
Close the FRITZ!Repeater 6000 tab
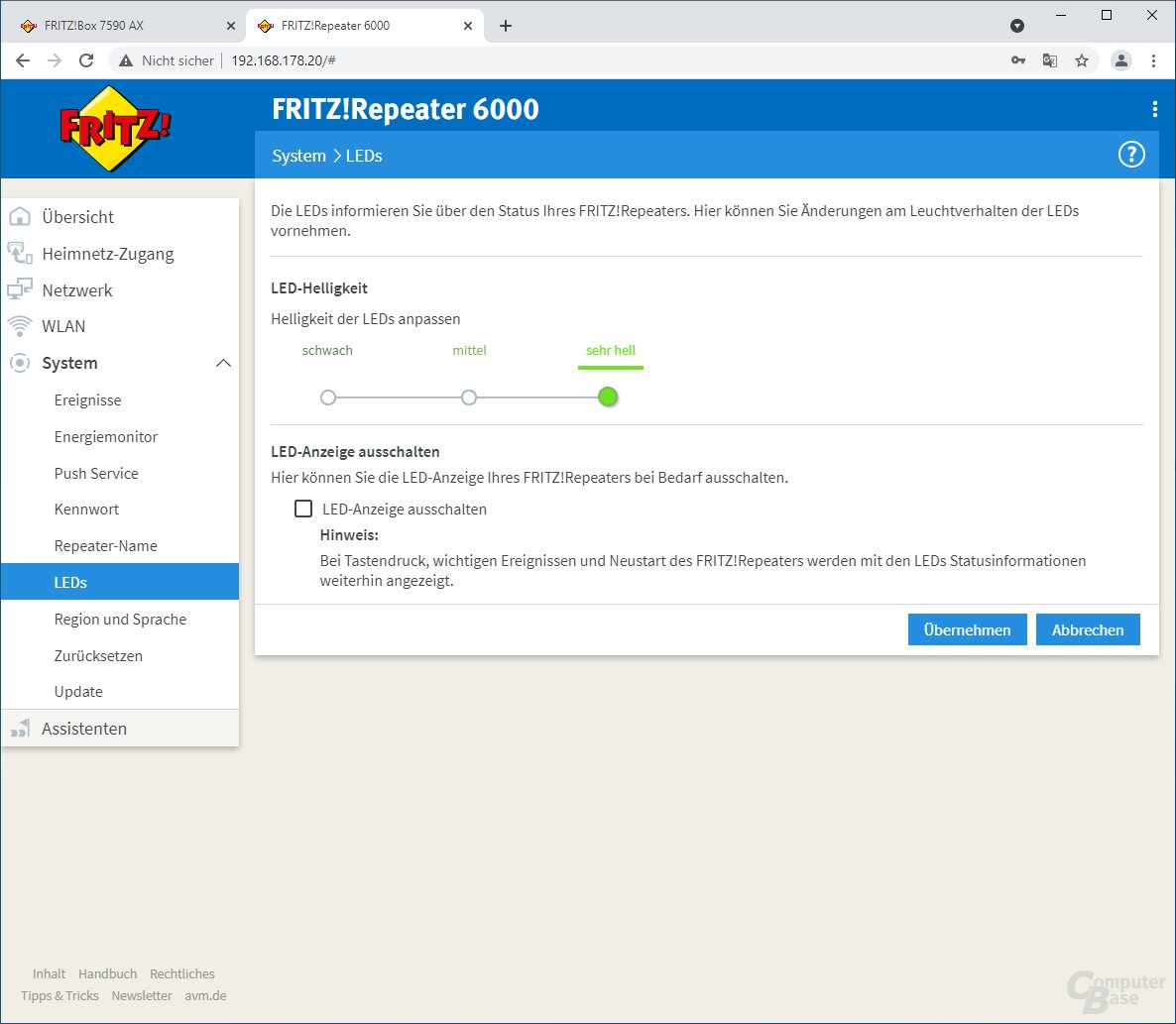(468, 26)
